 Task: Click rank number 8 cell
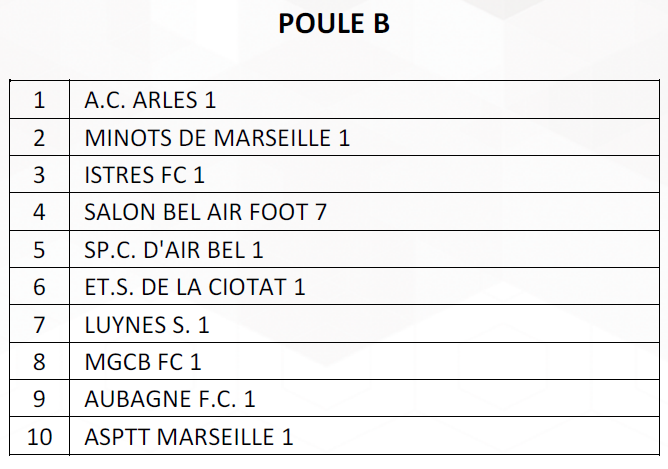click(x=39, y=361)
